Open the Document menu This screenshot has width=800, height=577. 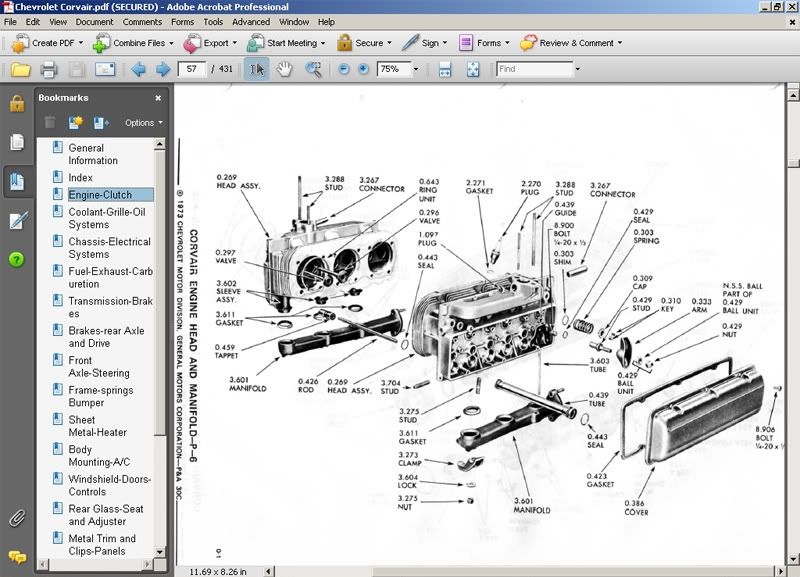tap(94, 22)
